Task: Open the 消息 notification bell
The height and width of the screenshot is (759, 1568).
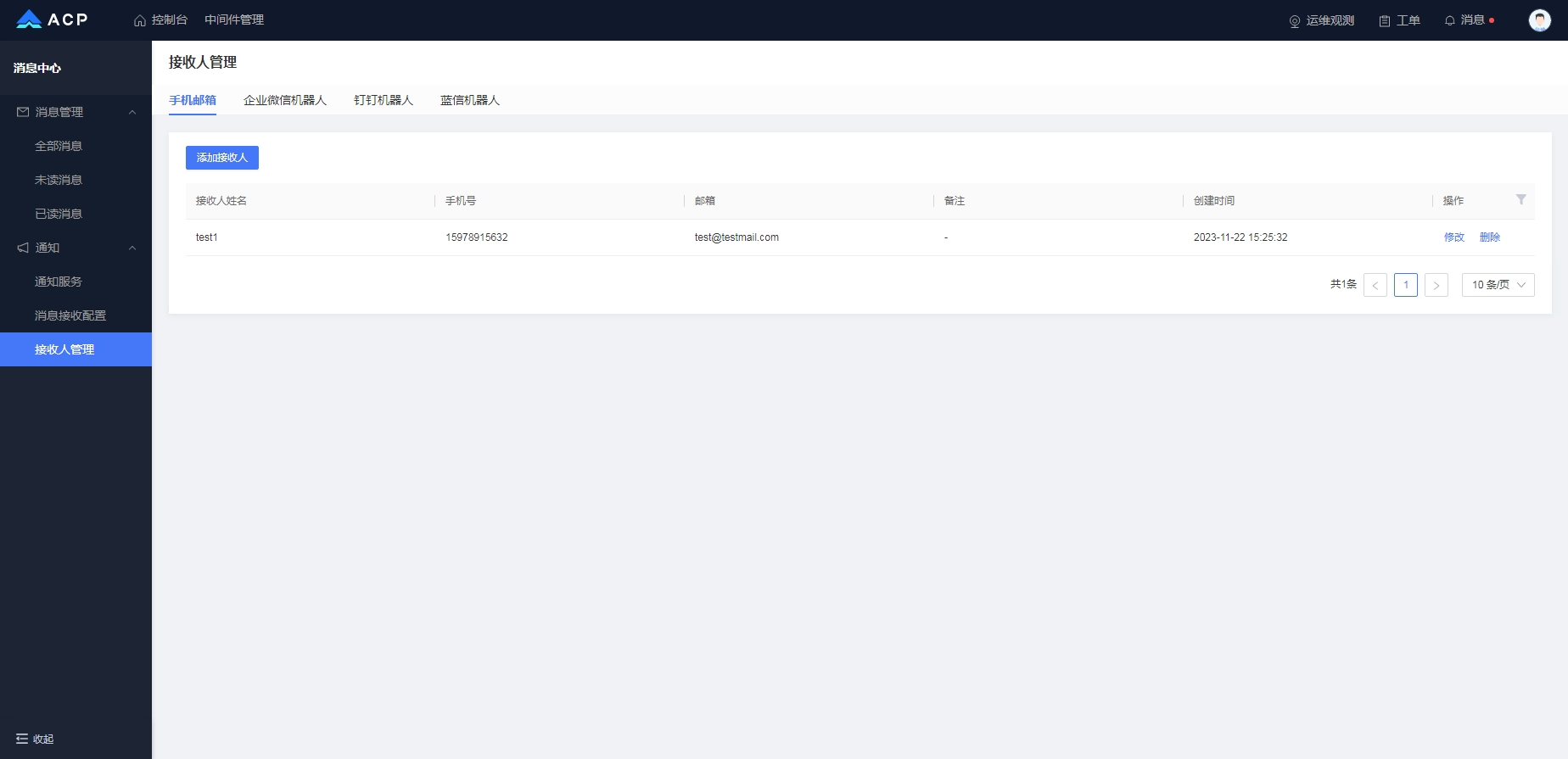Action: click(1469, 20)
